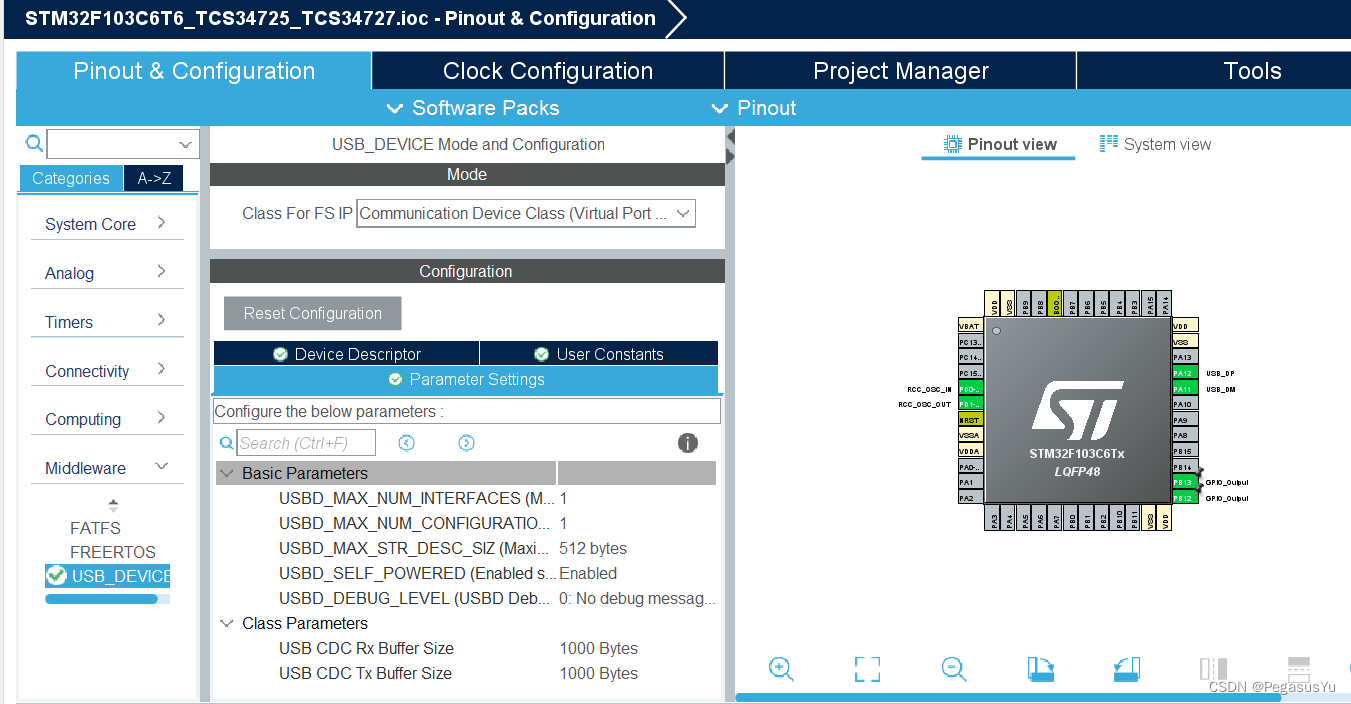Open the Device Descriptor tab
This screenshot has height=704, width=1351.
pos(346,354)
